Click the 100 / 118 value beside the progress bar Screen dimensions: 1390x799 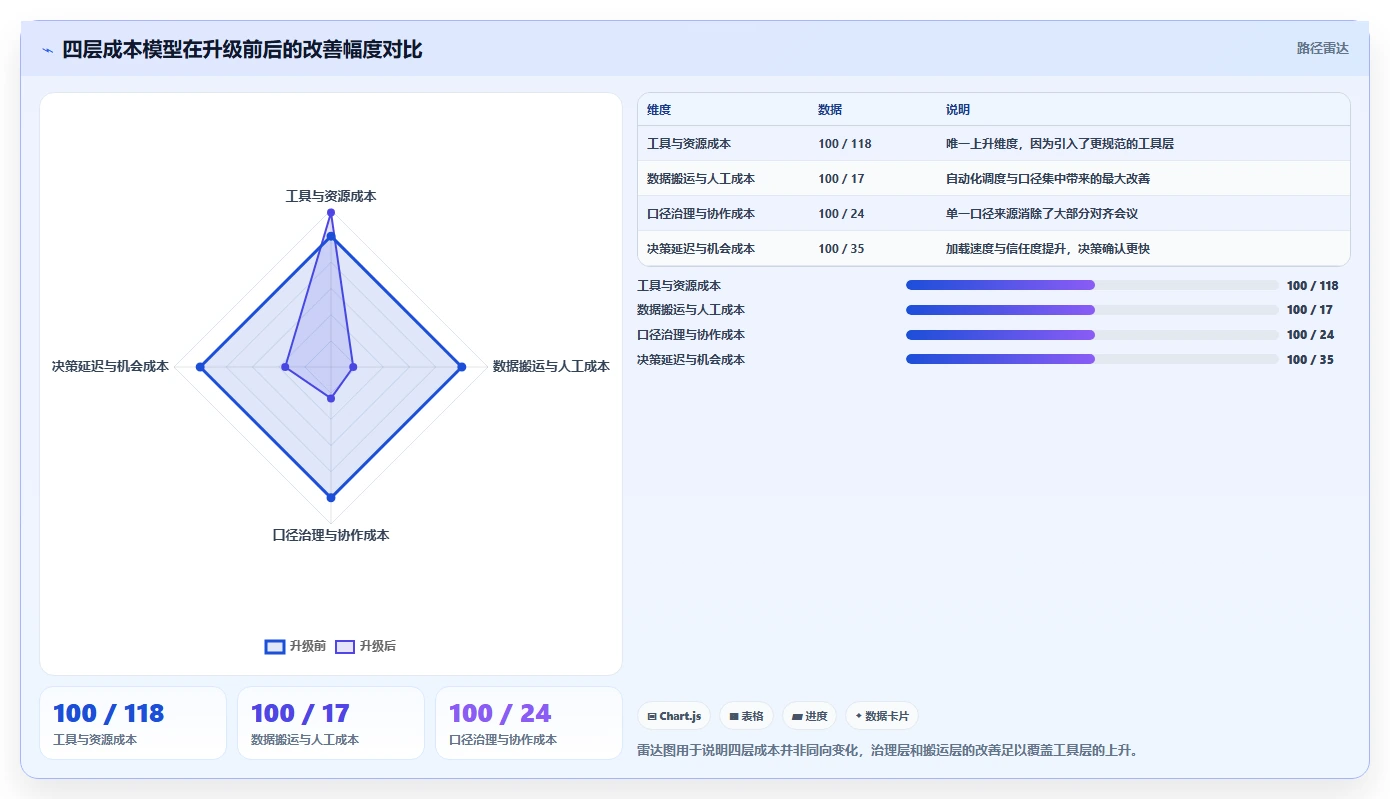click(x=1312, y=286)
